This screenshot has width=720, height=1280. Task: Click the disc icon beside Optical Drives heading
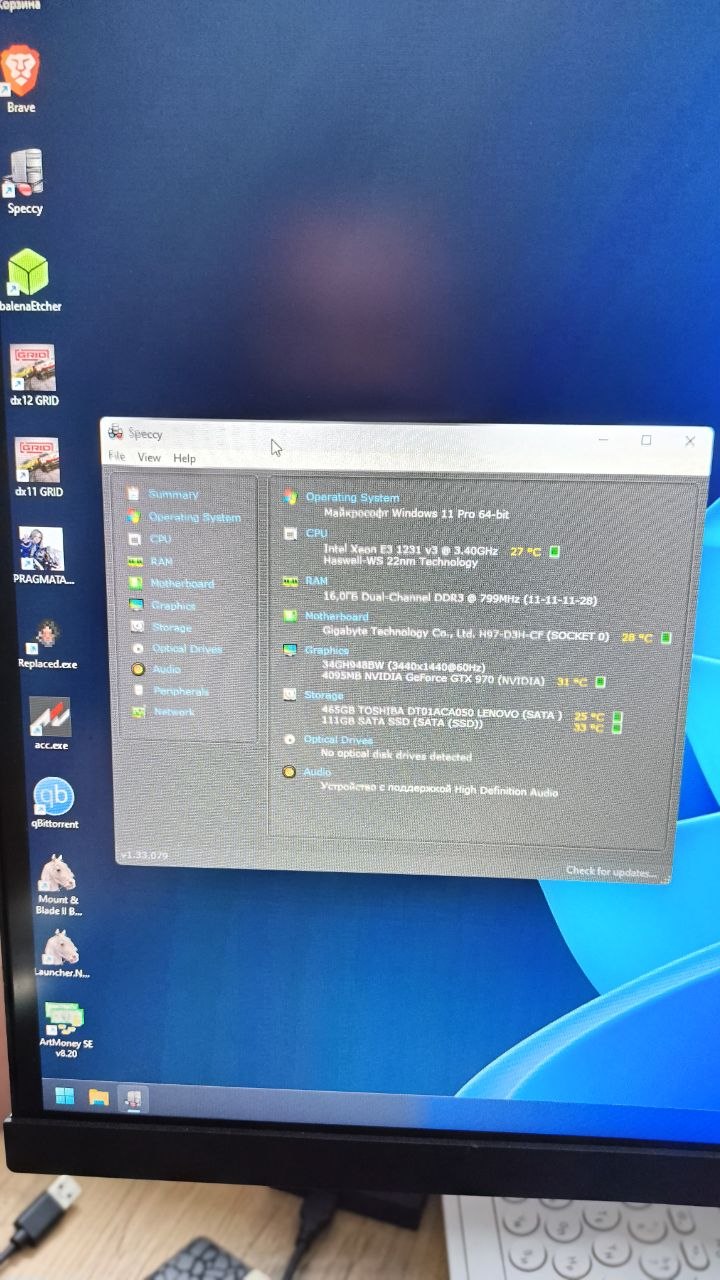(289, 740)
